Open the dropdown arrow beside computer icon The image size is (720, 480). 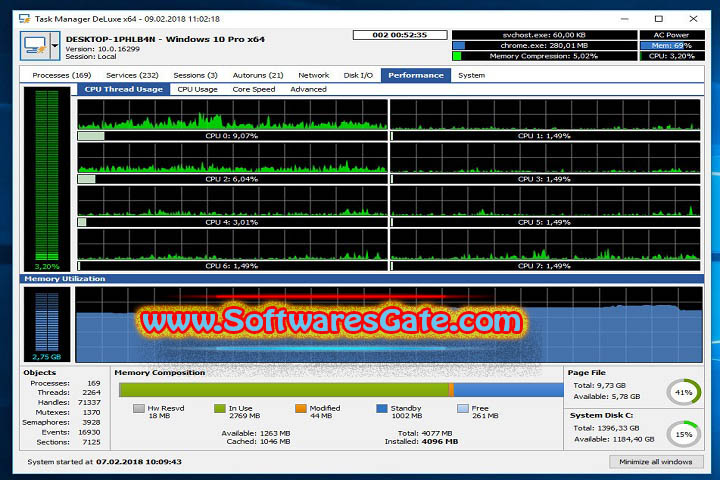coord(55,45)
